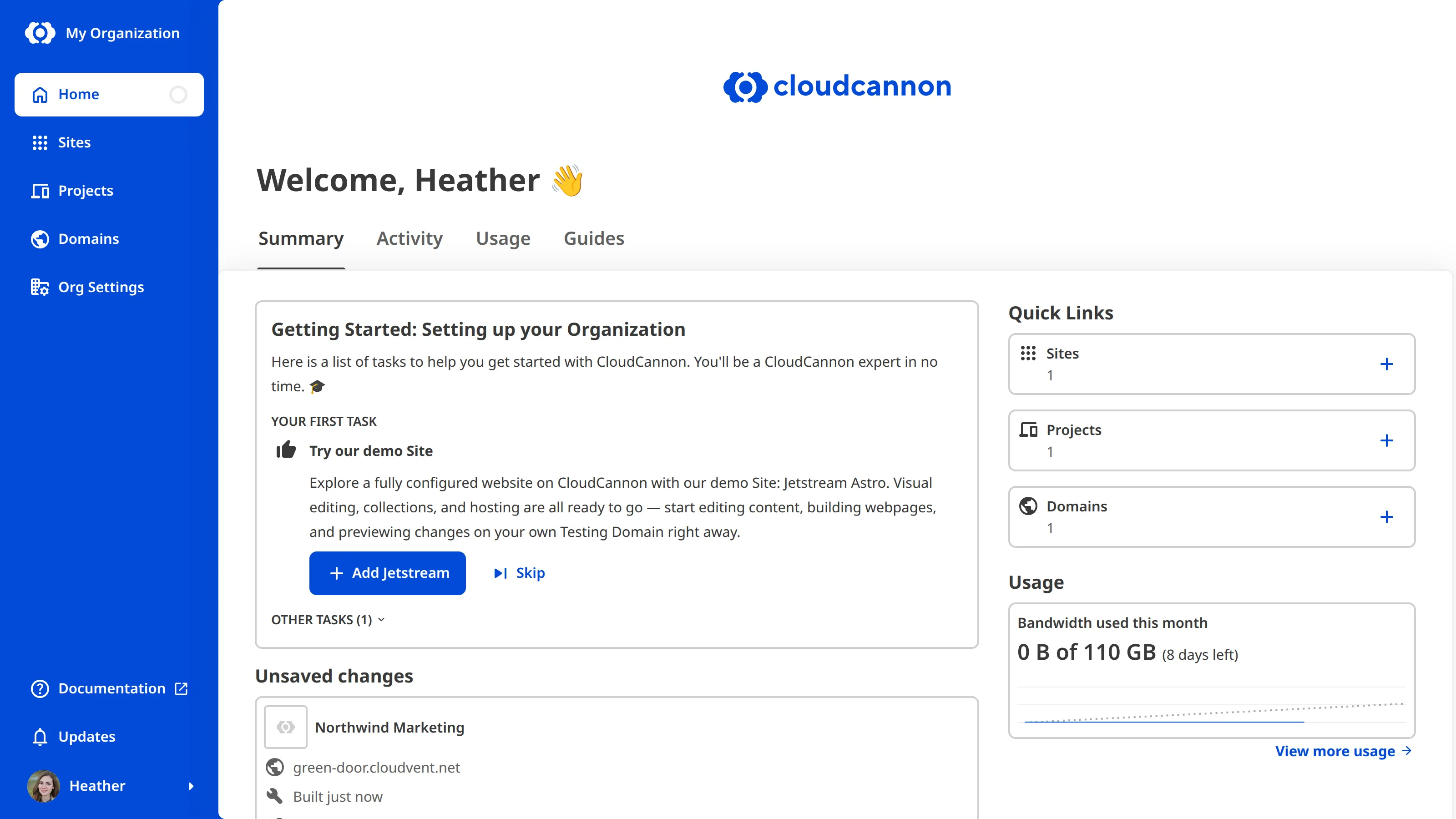1456x819 pixels.
Task: Skip the demo Site task
Action: (519, 573)
